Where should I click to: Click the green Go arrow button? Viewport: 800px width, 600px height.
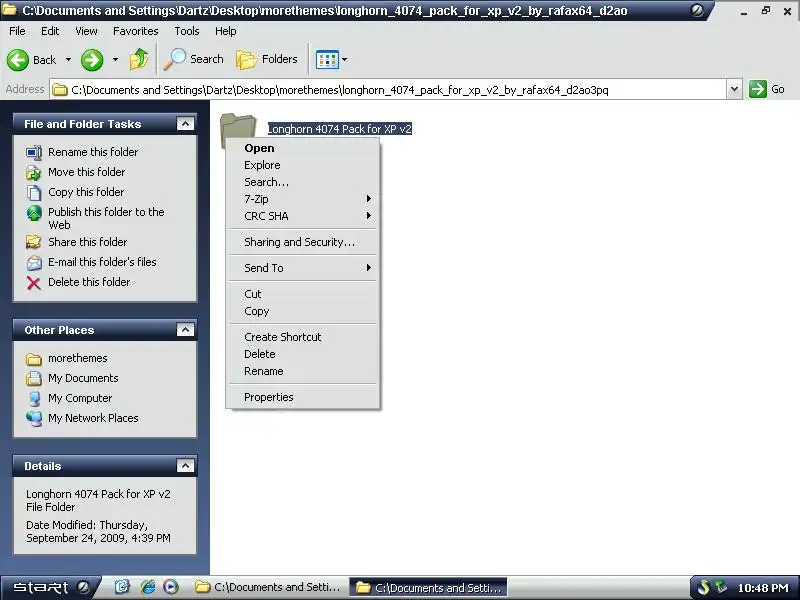pos(758,89)
